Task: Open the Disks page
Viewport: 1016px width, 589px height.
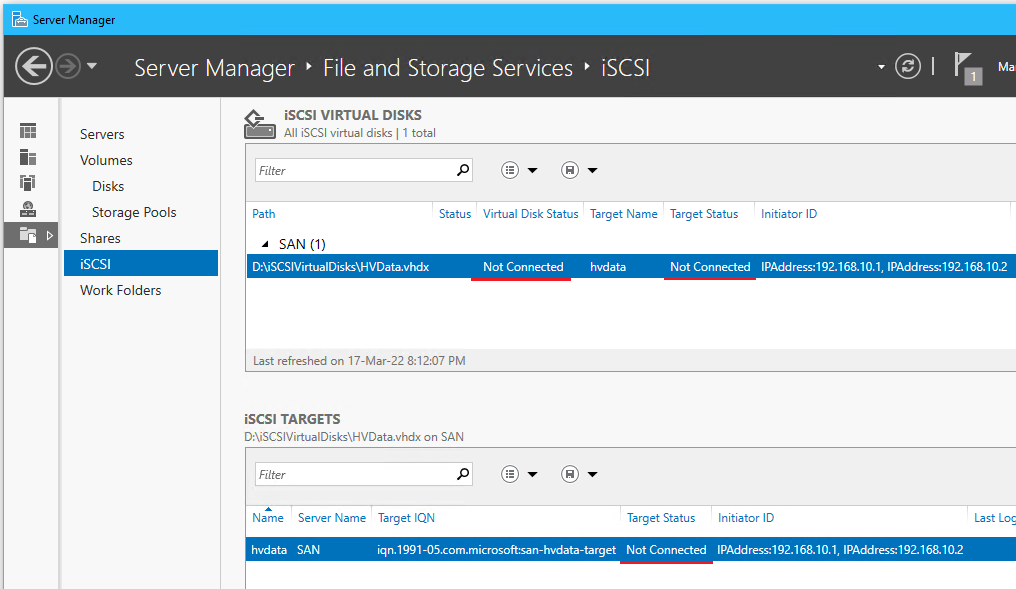Action: pyautogui.click(x=108, y=186)
